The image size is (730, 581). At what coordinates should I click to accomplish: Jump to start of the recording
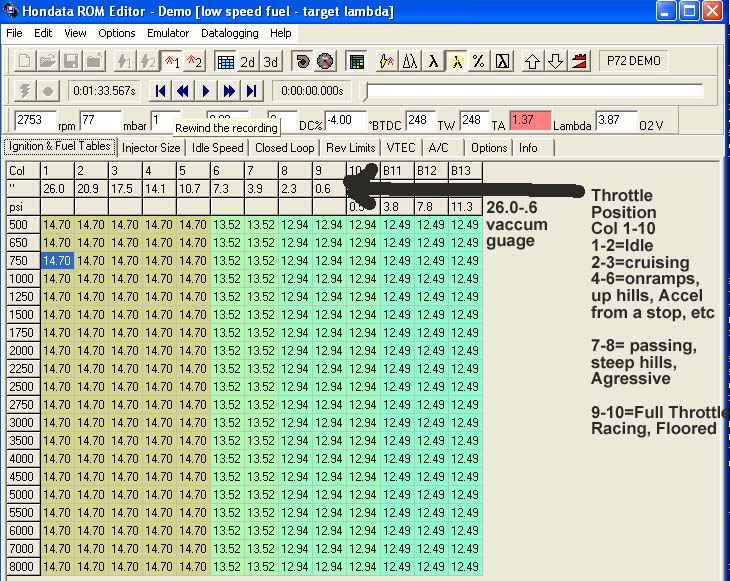click(160, 91)
